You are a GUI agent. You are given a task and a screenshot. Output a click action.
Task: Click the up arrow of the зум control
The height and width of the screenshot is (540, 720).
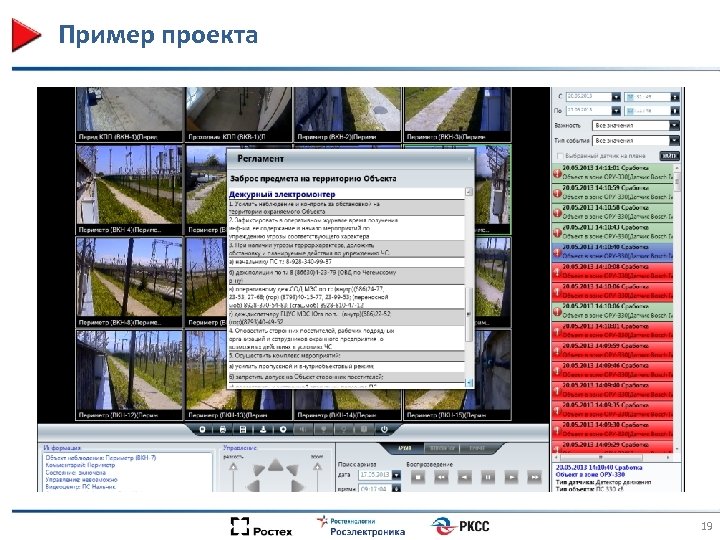(x=317, y=467)
